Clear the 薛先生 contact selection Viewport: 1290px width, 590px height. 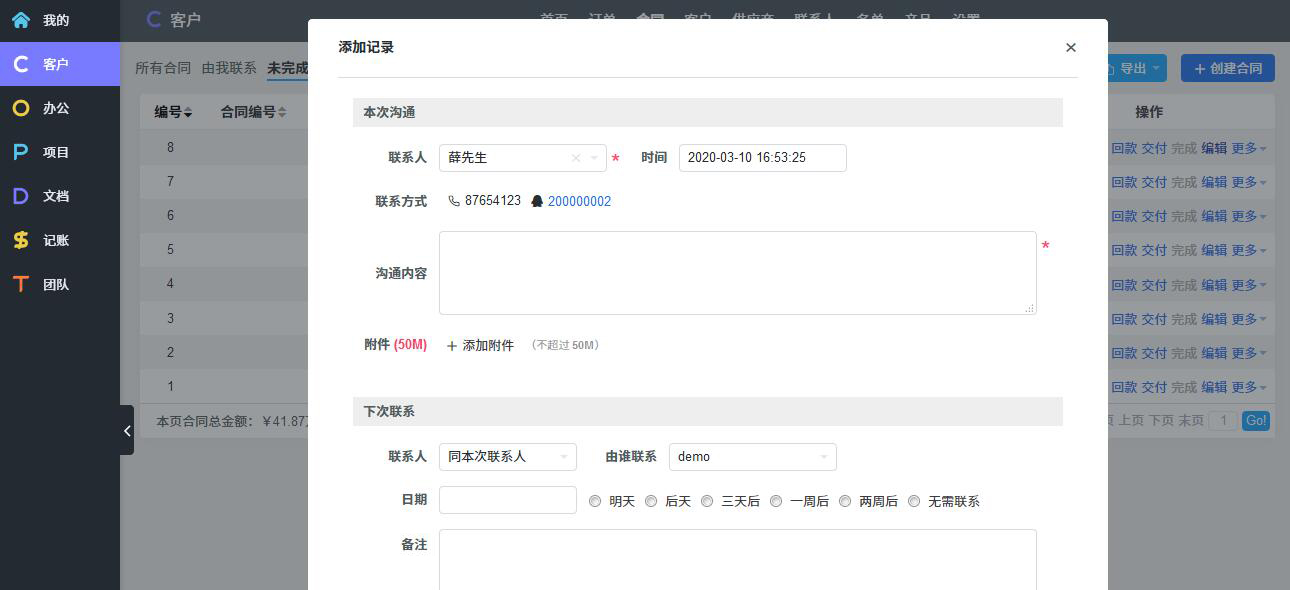point(576,158)
